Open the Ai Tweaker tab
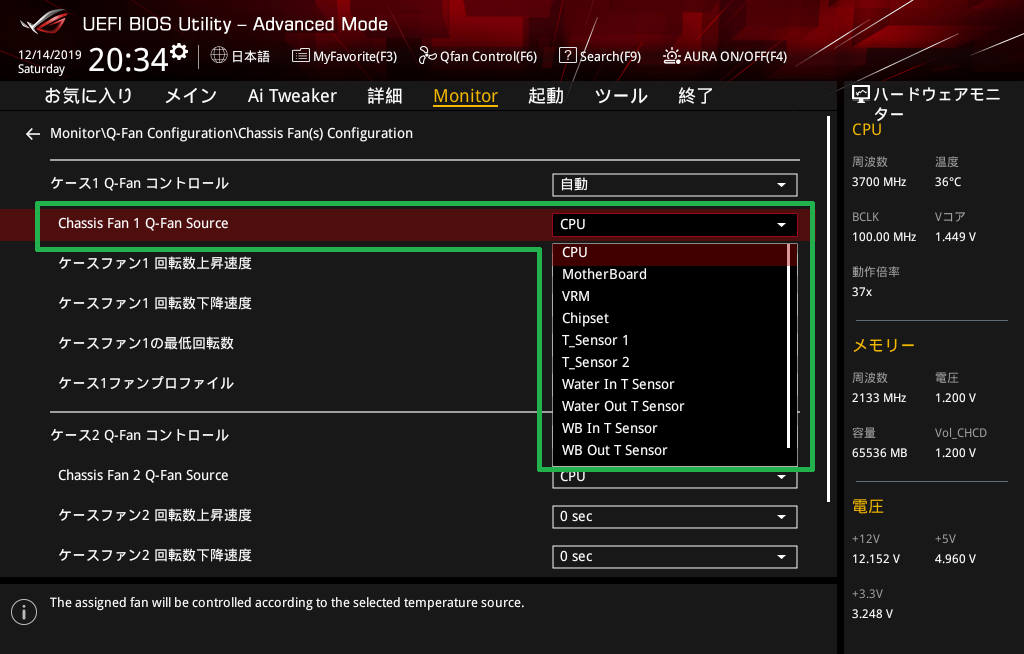 point(292,96)
